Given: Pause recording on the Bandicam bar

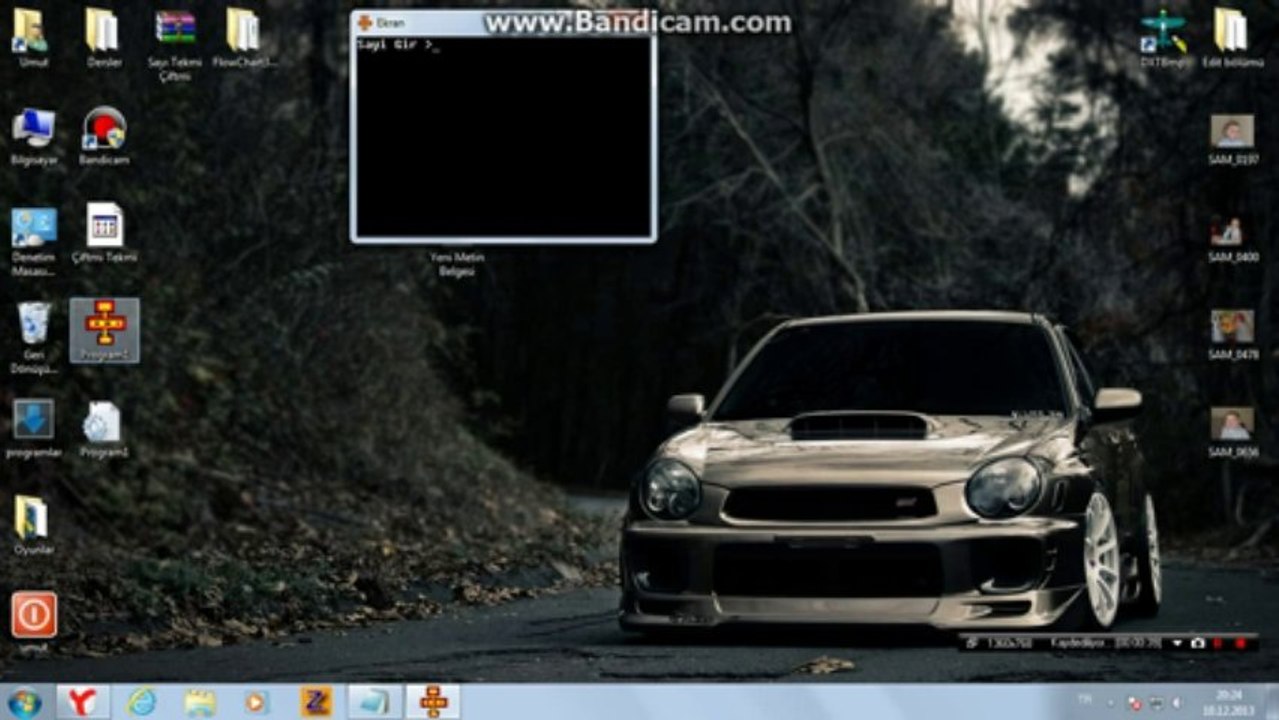Looking at the screenshot, I should 1219,643.
